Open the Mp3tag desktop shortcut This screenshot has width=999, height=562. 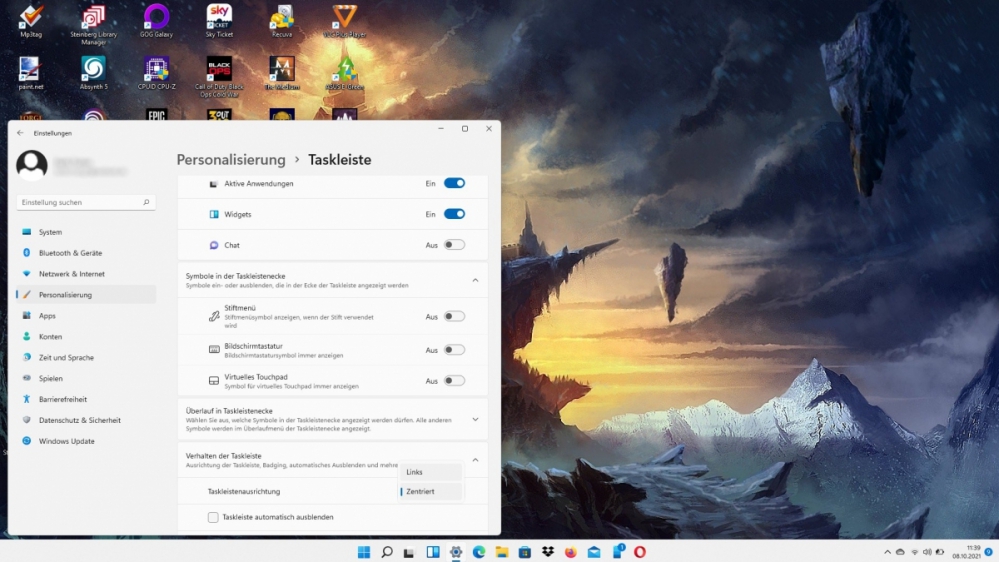click(31, 21)
